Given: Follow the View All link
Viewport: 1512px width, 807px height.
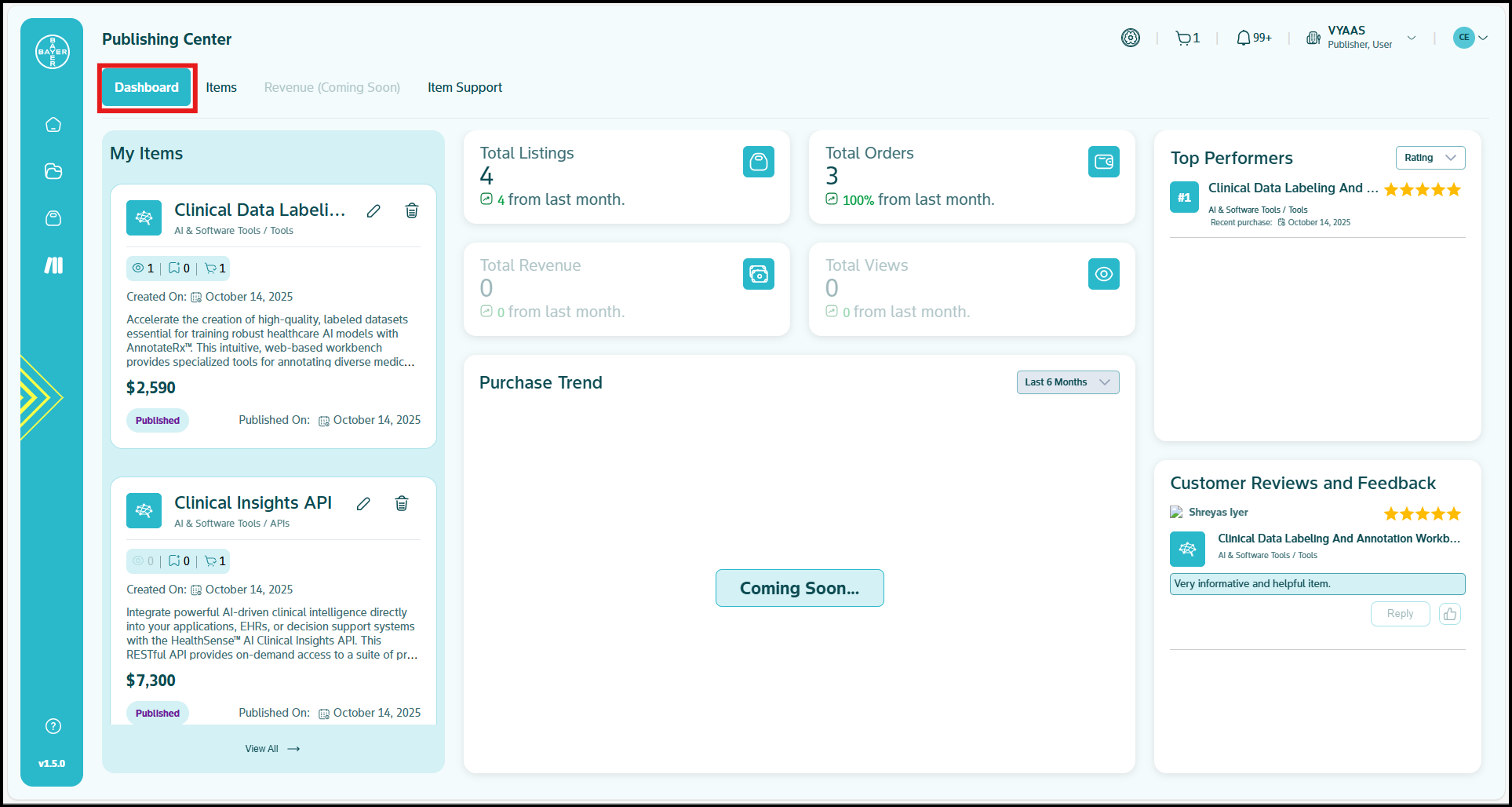Looking at the screenshot, I should [x=271, y=749].
